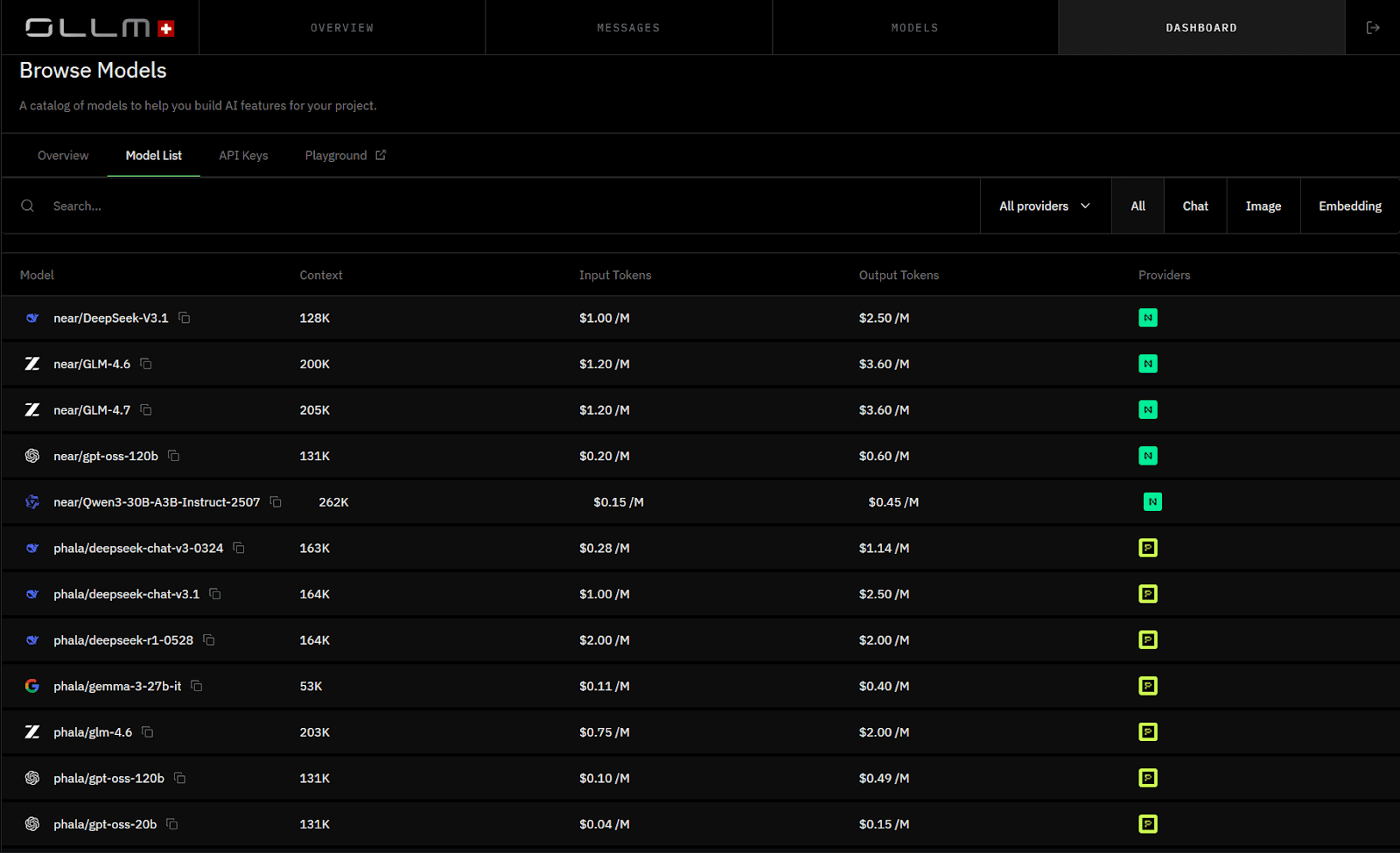Click the Model column header
The width and height of the screenshot is (1400, 853).
coord(37,275)
